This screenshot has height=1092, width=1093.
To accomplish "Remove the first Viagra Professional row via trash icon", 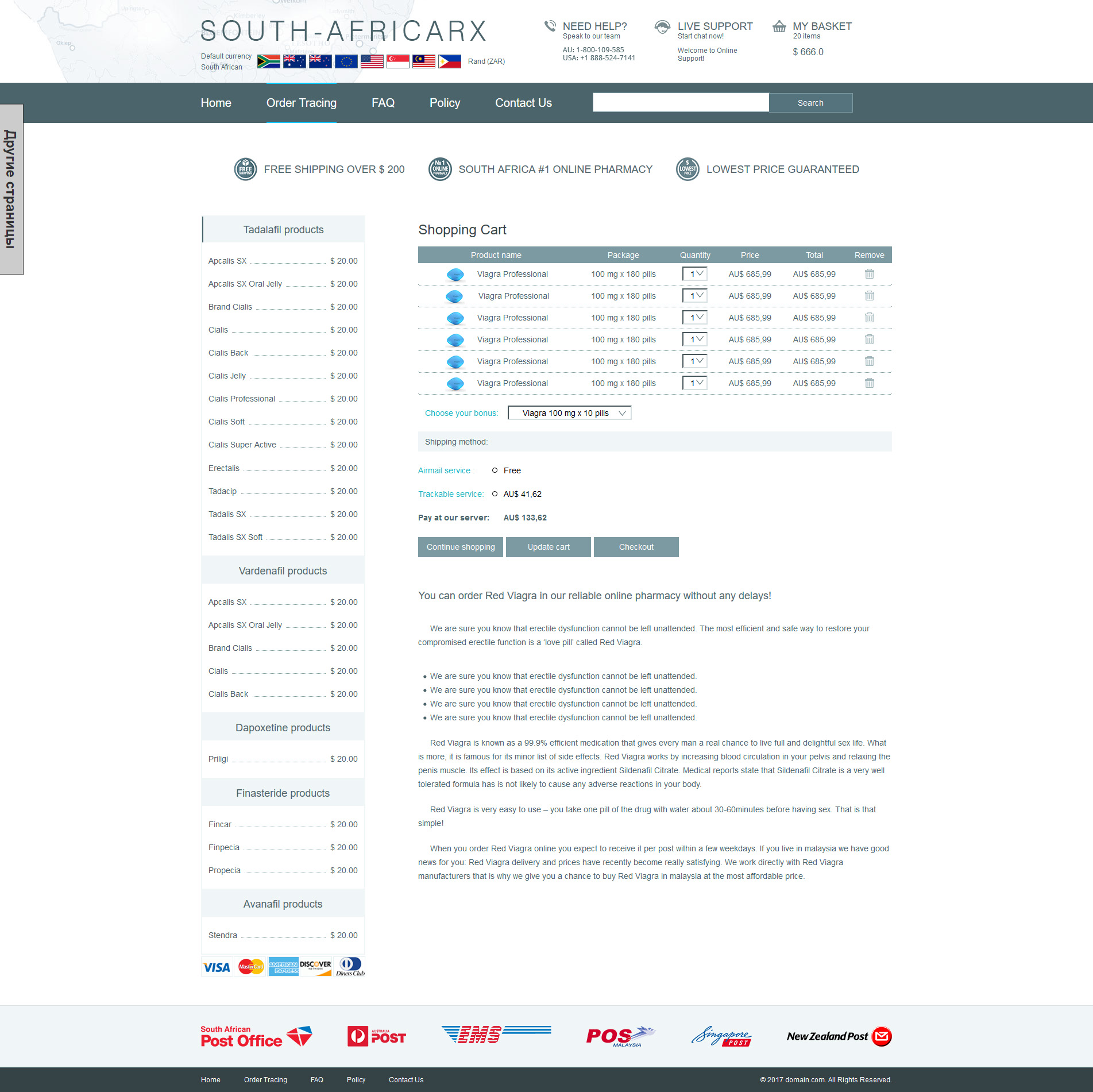I will (870, 274).
